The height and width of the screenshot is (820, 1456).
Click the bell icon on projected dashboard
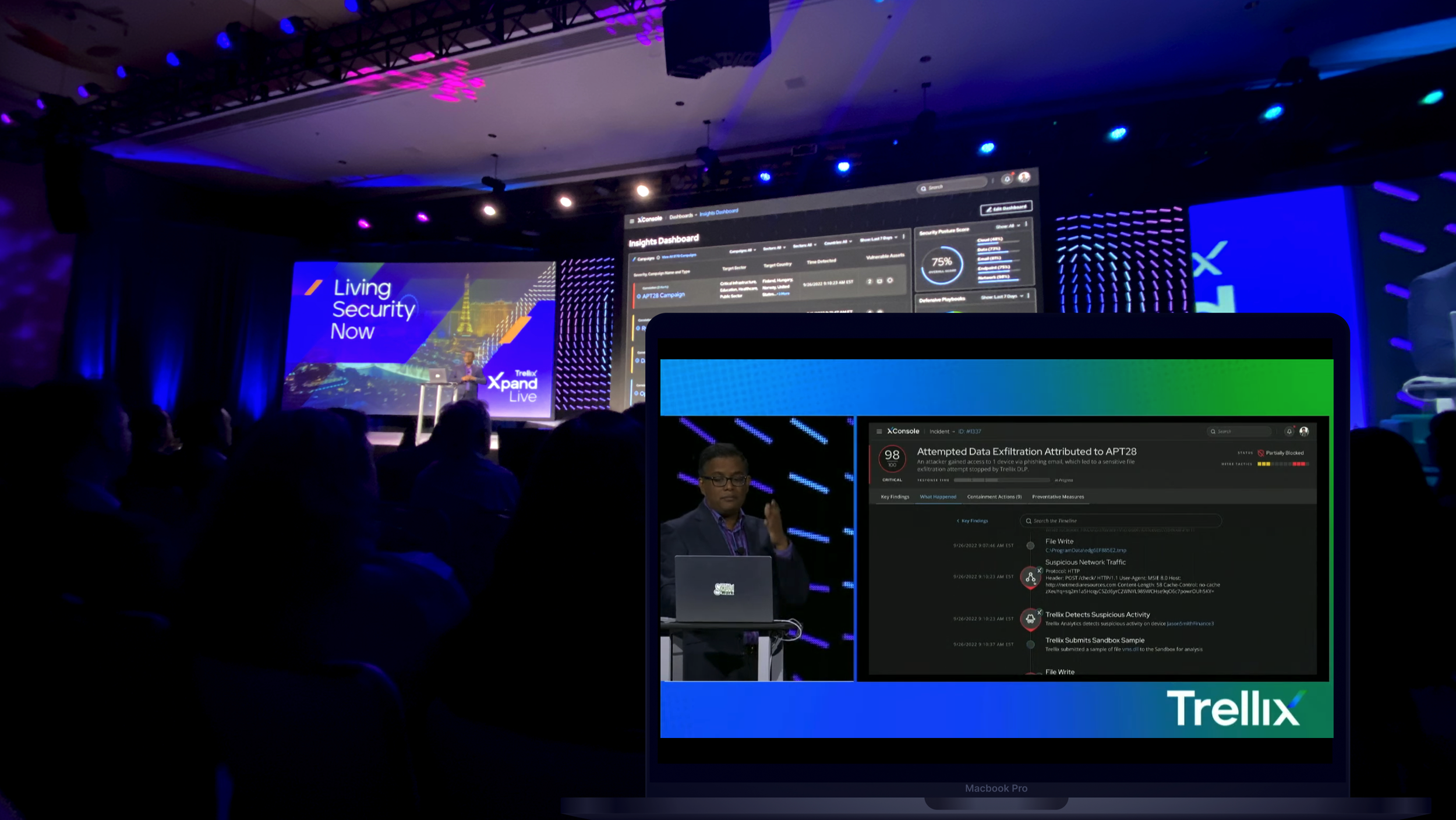coord(1006,179)
